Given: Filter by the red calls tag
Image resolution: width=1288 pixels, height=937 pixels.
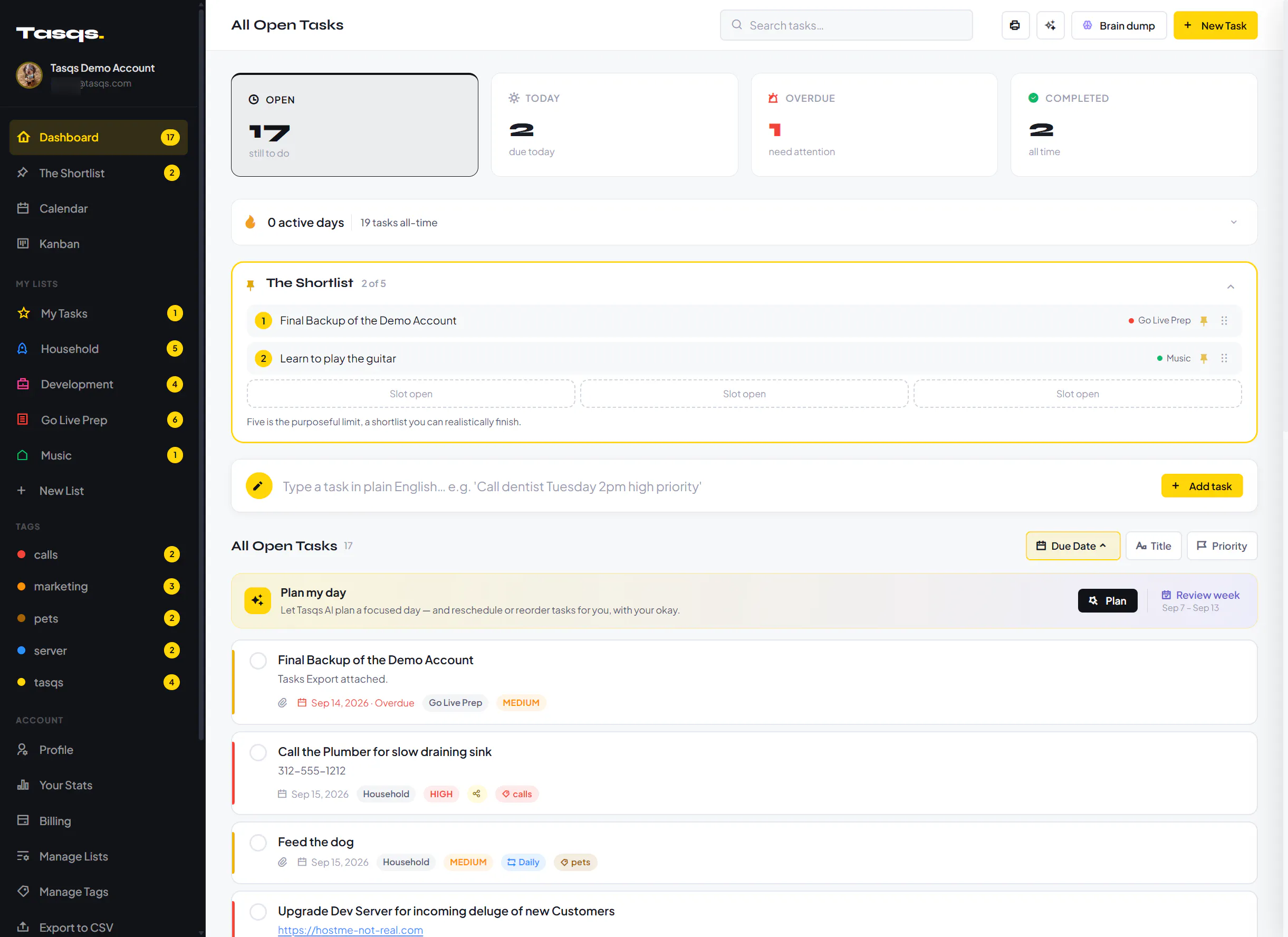Looking at the screenshot, I should point(98,554).
